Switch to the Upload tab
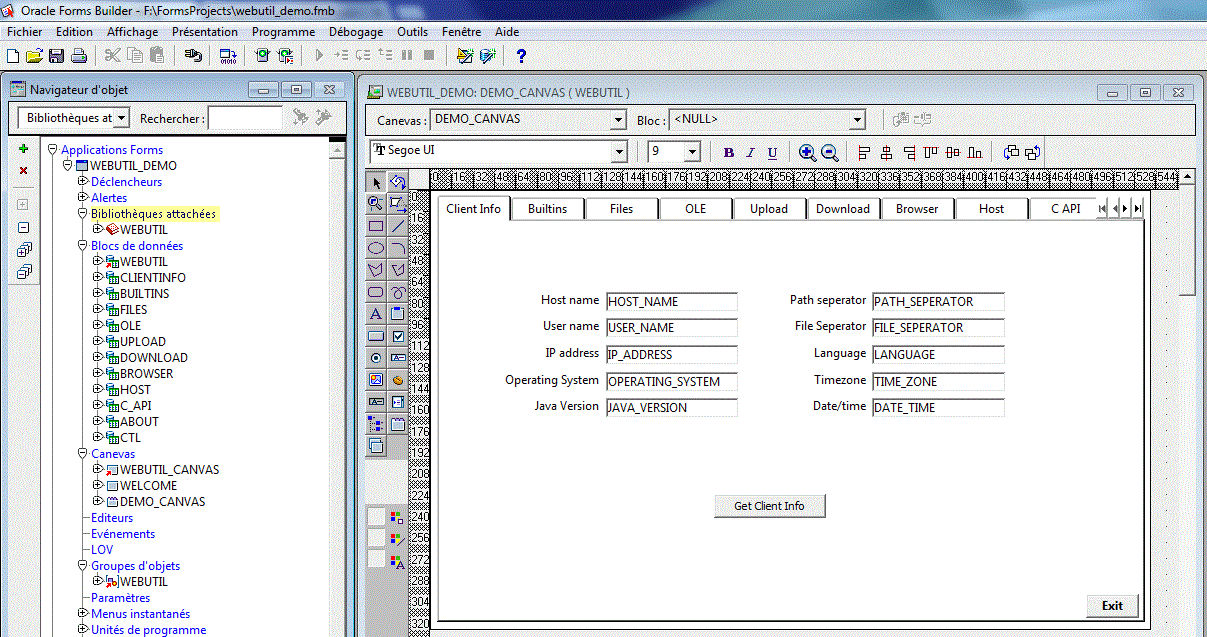The height and width of the screenshot is (637, 1207). (x=769, y=208)
